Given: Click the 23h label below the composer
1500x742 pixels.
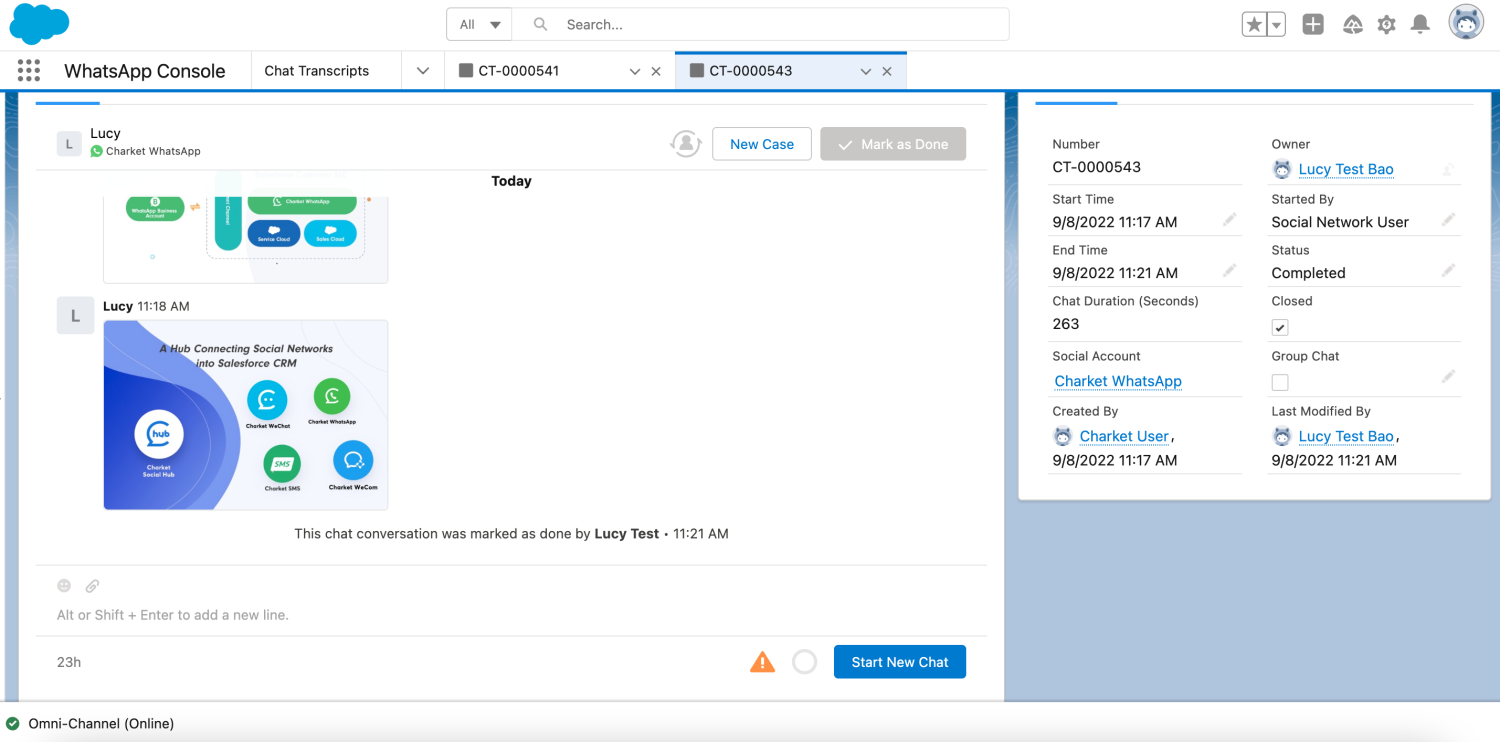Looking at the screenshot, I should coord(69,662).
